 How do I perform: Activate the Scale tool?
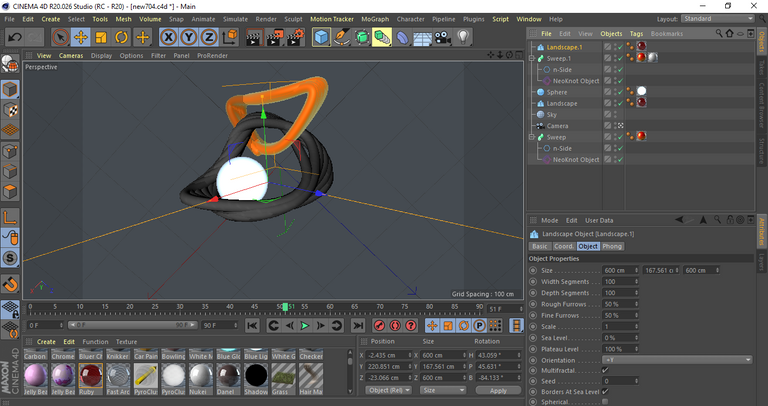(x=101, y=37)
